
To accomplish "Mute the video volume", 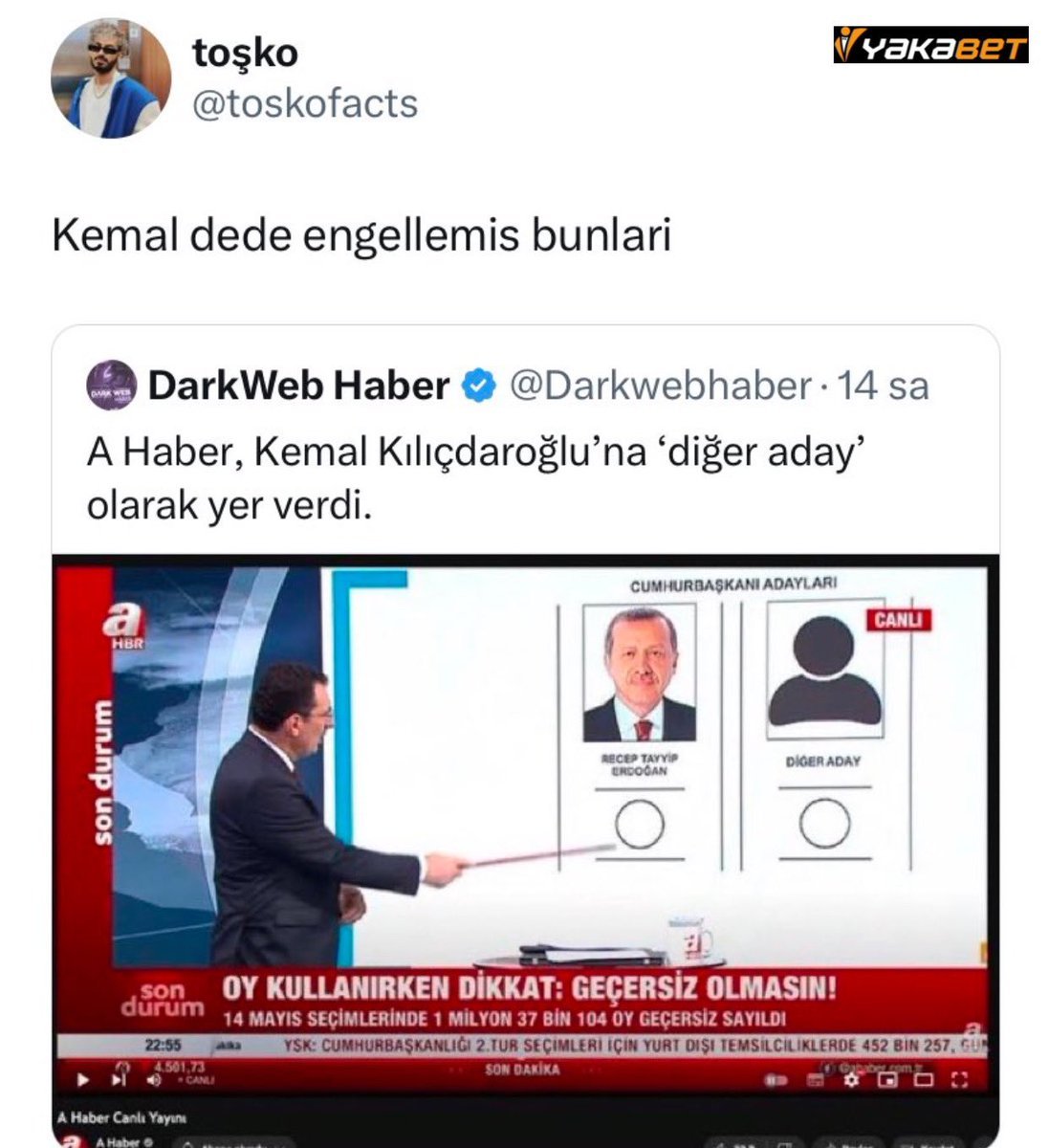I will coord(153,1080).
